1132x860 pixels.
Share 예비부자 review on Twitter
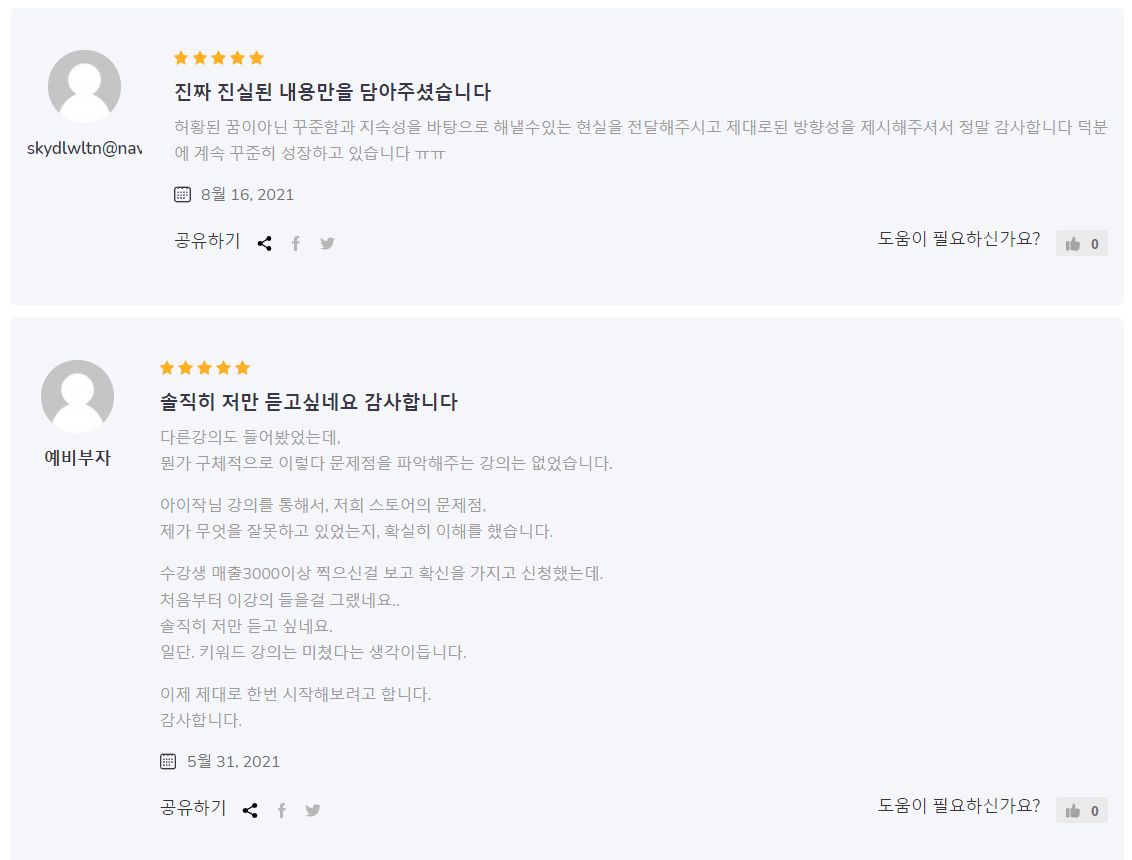(313, 810)
